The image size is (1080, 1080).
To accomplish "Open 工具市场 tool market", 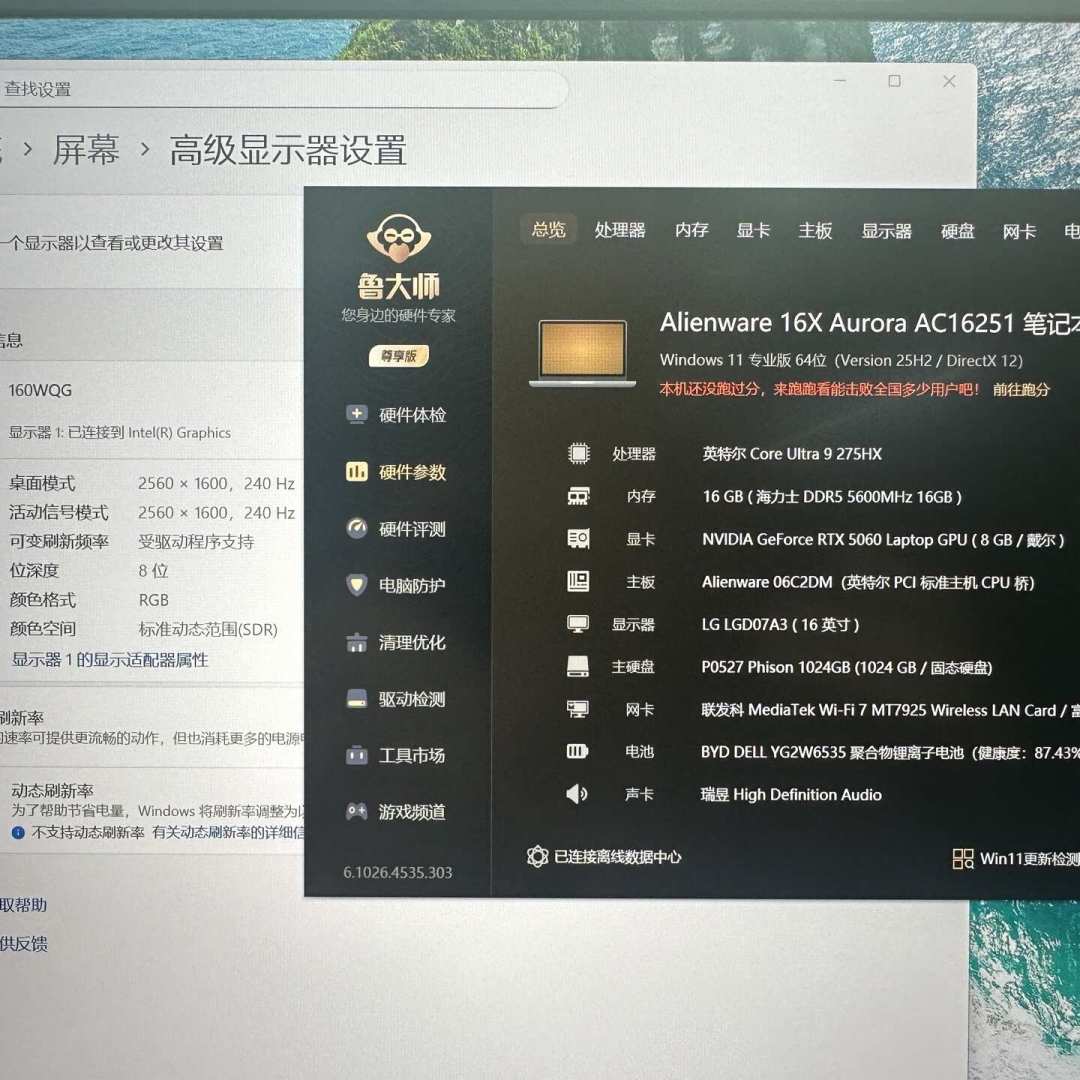I will coord(396,756).
